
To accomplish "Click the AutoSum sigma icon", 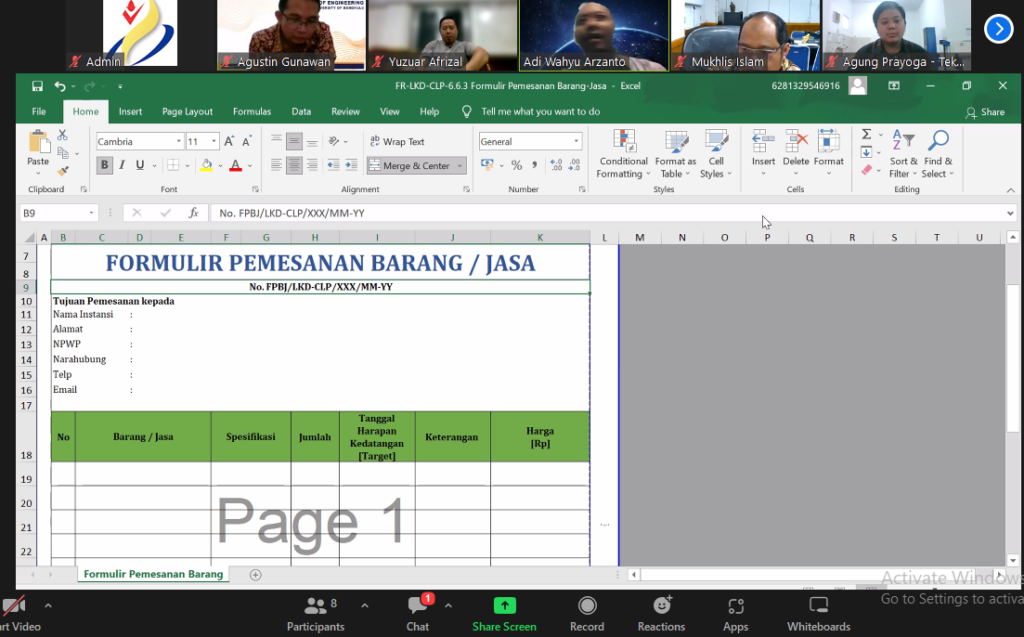I will click(866, 135).
